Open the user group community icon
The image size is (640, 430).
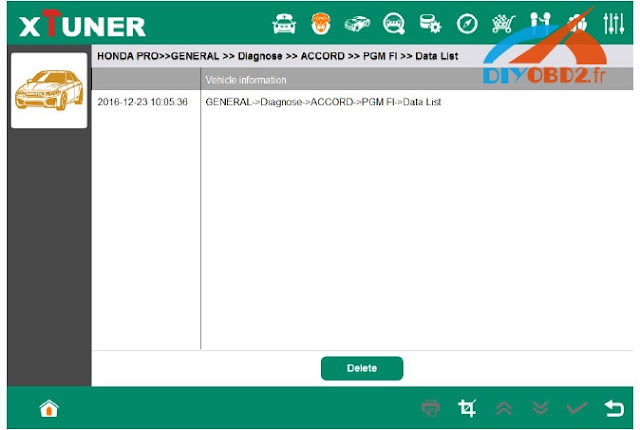point(577,23)
